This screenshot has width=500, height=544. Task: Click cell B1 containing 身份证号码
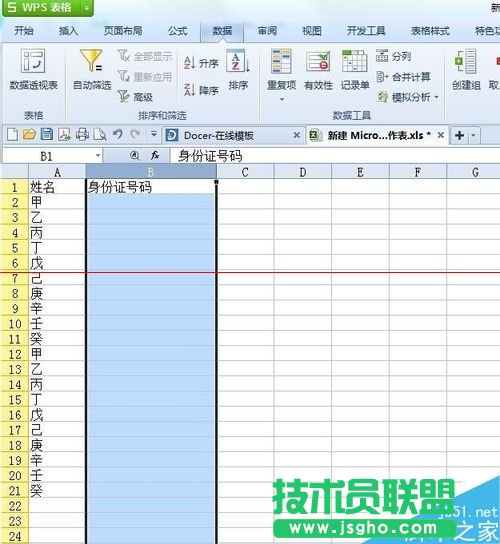(x=151, y=187)
